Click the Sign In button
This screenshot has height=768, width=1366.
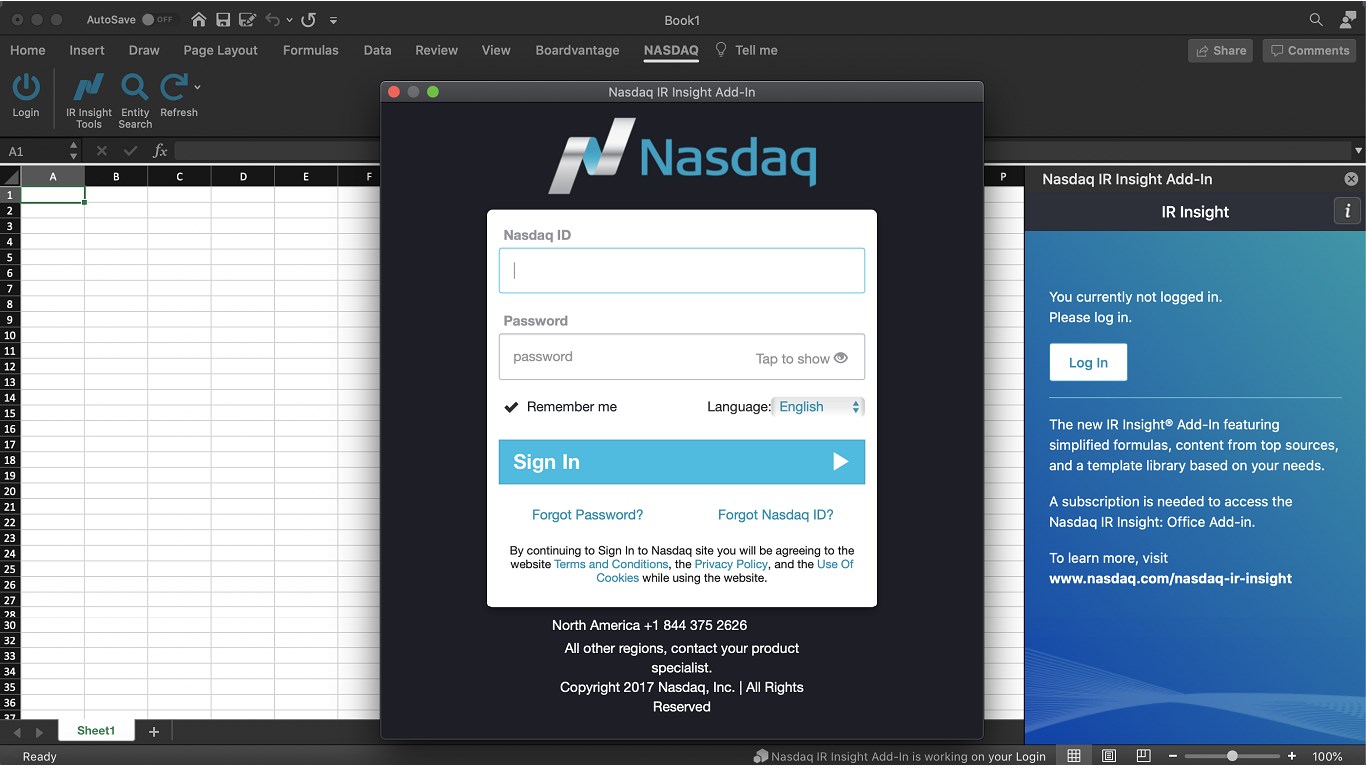(682, 462)
